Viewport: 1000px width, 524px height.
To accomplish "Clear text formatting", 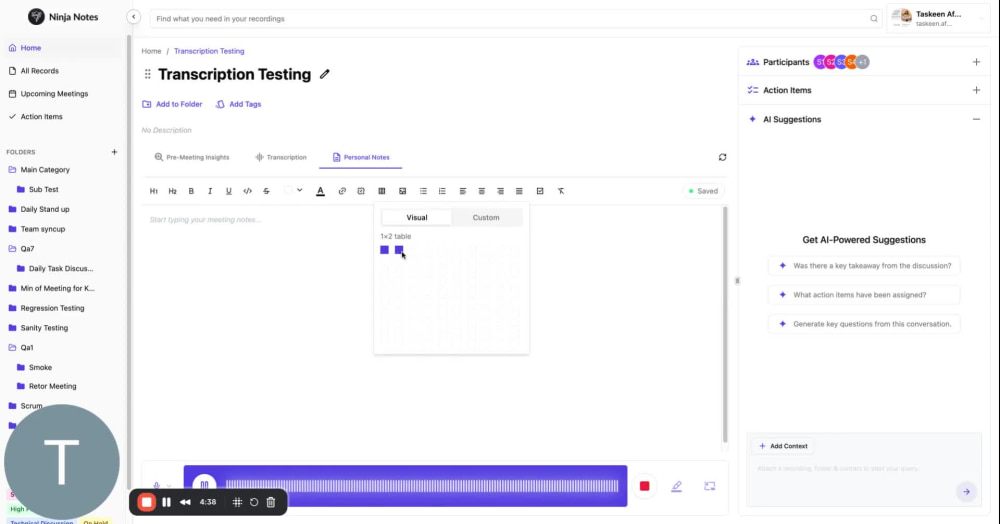I will point(561,191).
